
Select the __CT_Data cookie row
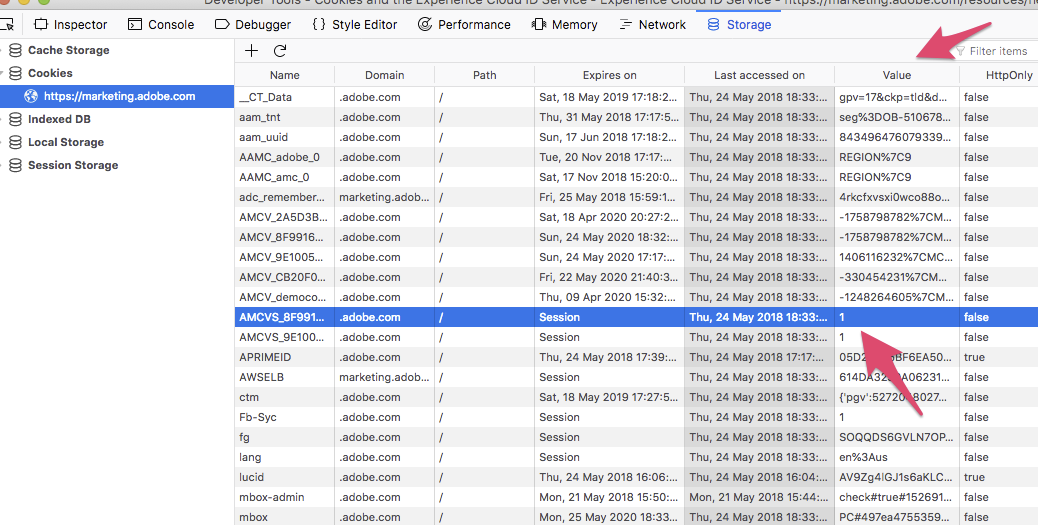(x=636, y=97)
